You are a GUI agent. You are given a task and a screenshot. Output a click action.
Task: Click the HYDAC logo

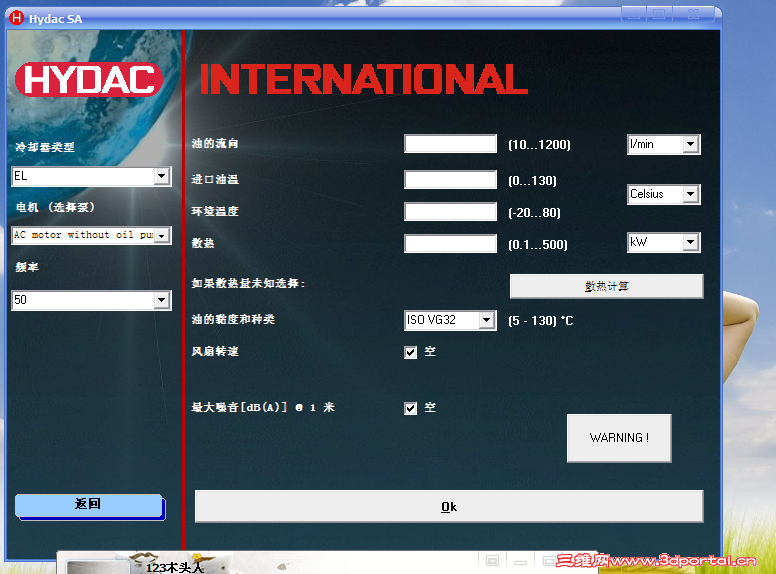(89, 80)
